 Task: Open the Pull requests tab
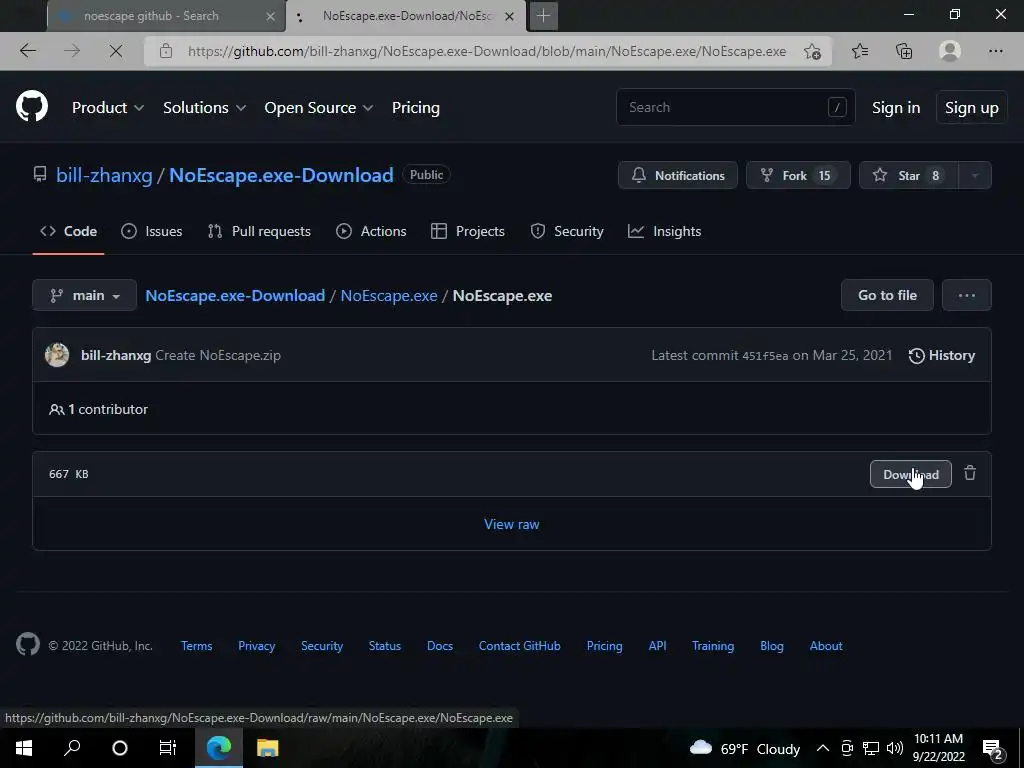[x=259, y=231]
